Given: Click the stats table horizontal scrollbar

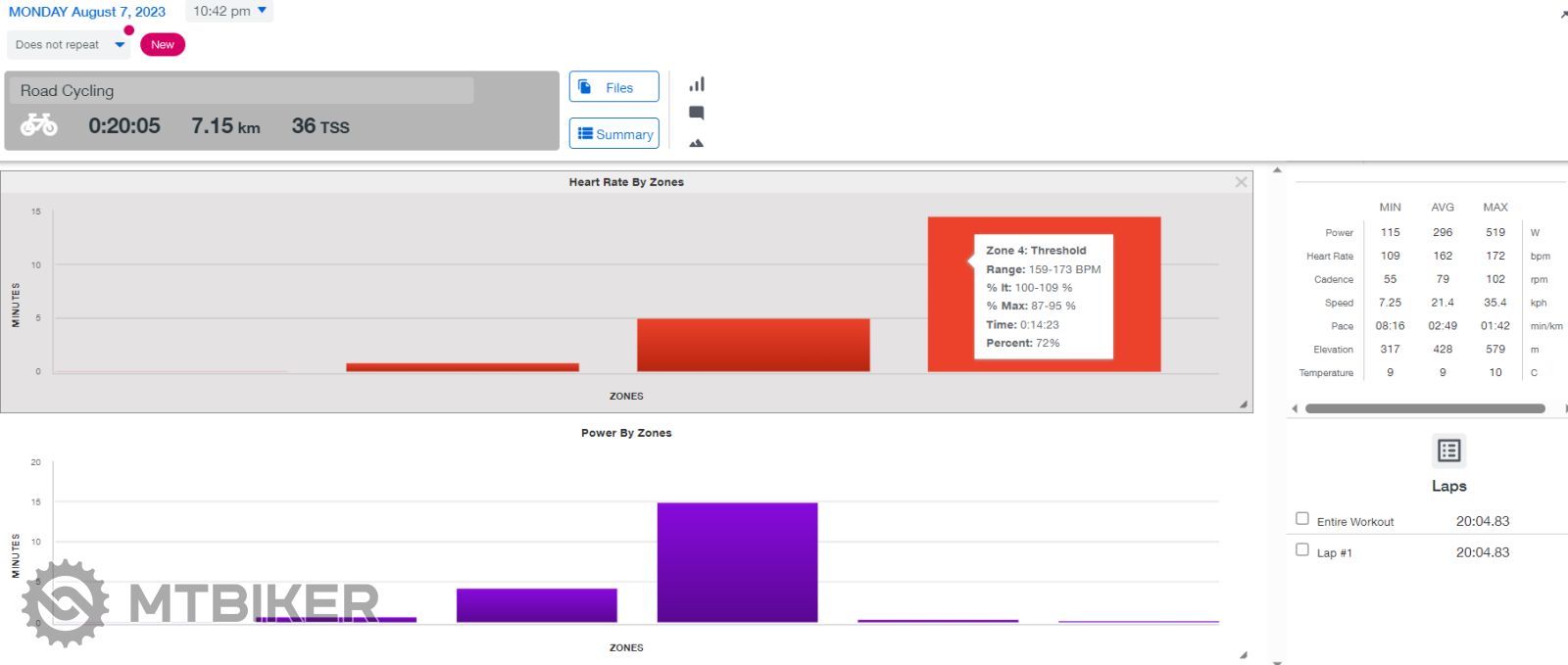Looking at the screenshot, I should 1424,408.
